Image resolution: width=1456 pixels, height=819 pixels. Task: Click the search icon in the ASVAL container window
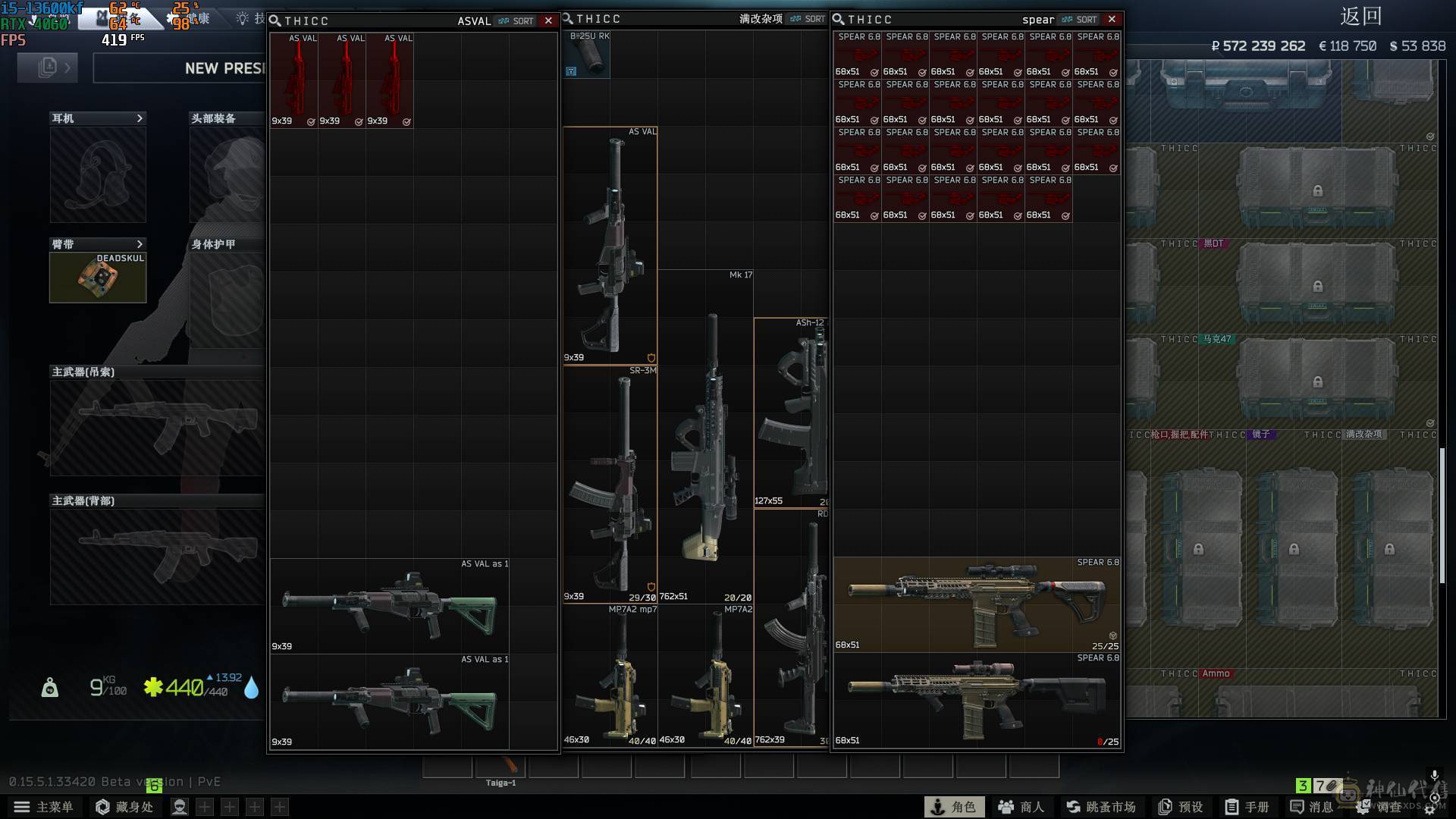pyautogui.click(x=276, y=20)
